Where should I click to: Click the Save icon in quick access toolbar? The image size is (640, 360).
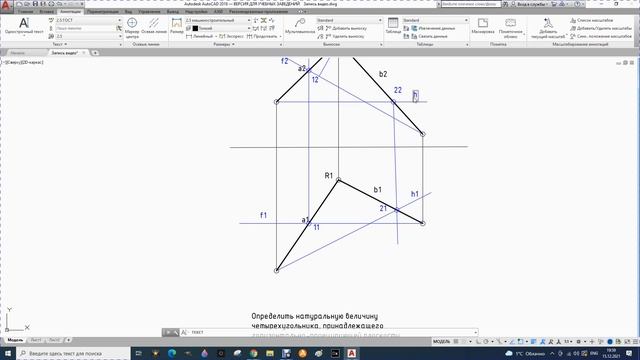point(35,4)
